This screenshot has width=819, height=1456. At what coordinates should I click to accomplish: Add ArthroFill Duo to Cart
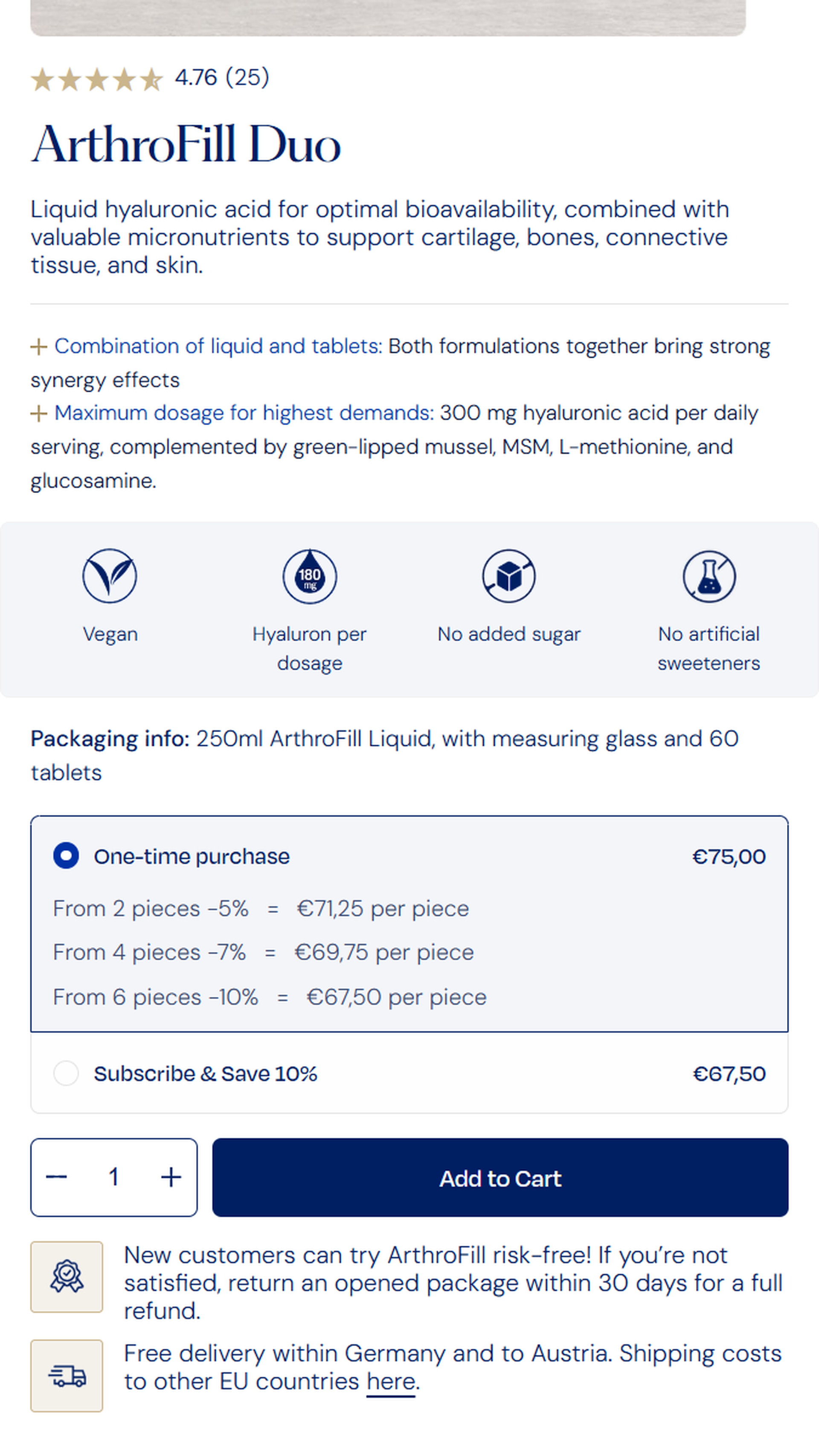click(500, 1177)
